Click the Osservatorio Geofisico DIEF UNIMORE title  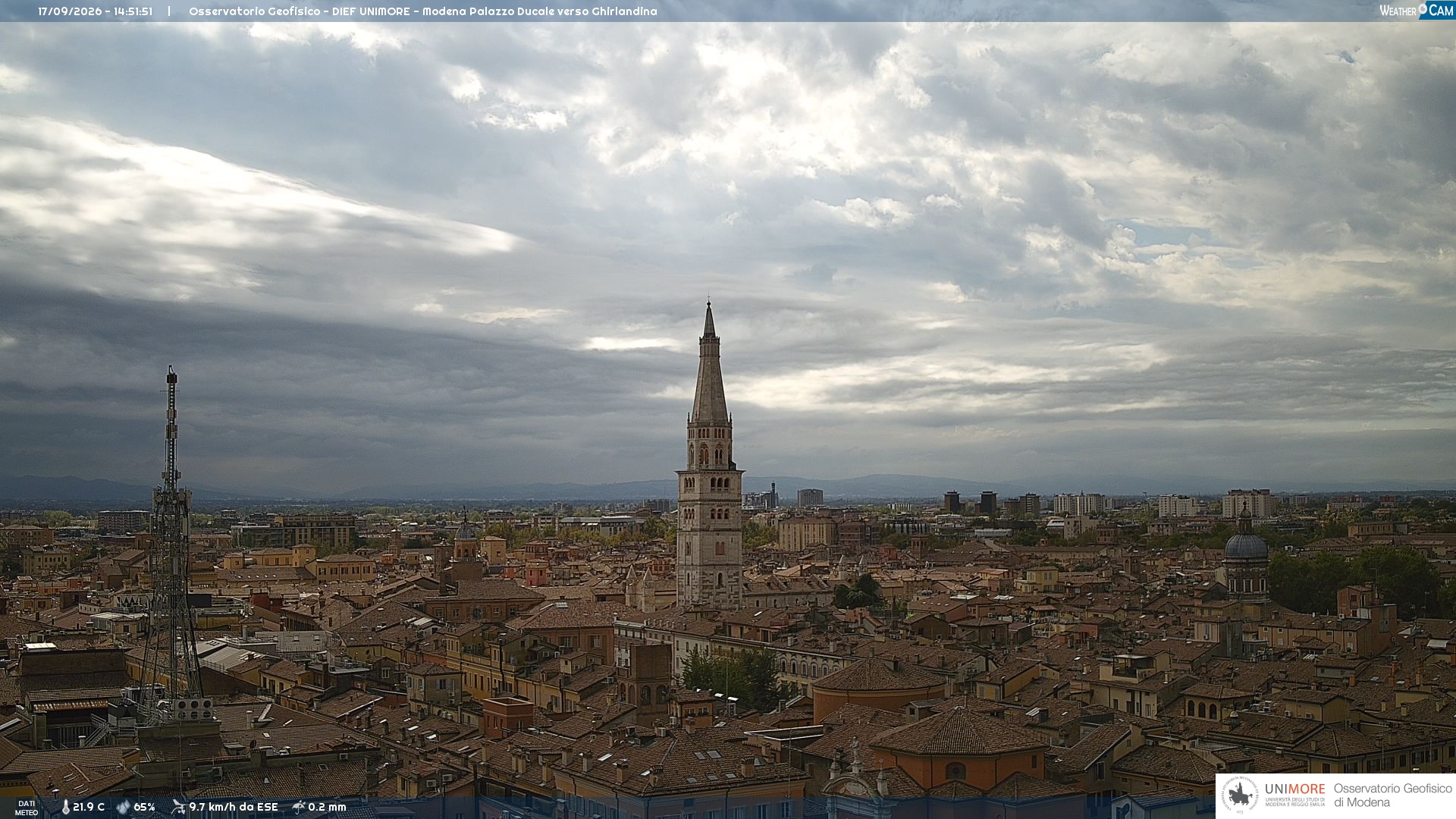[423, 11]
